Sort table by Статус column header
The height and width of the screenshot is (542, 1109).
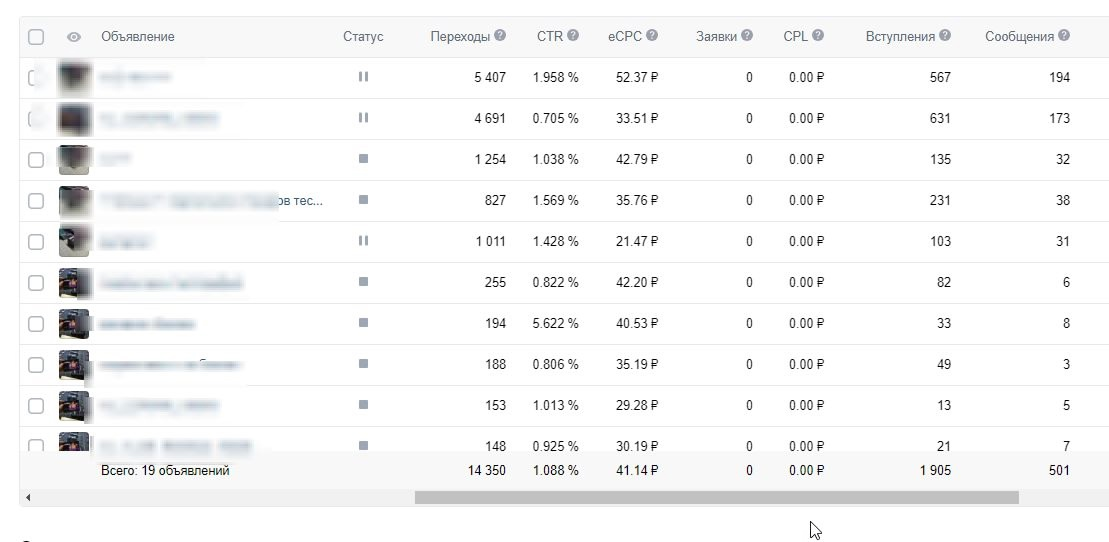click(x=363, y=36)
